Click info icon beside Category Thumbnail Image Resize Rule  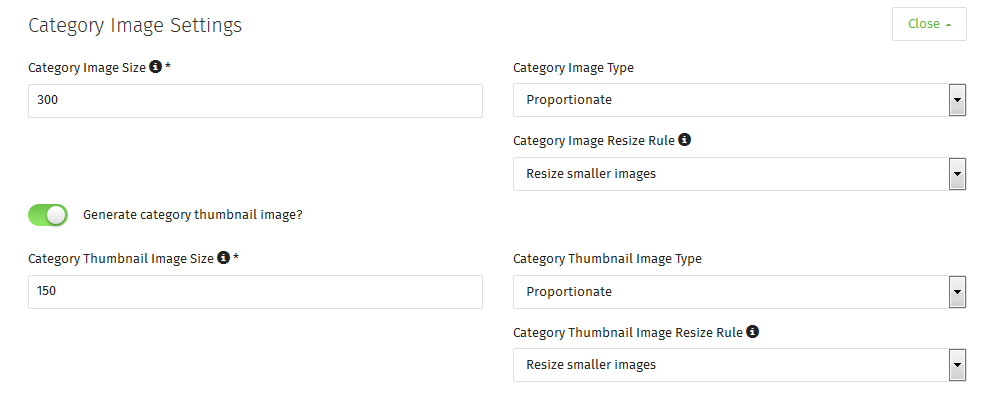pos(752,331)
